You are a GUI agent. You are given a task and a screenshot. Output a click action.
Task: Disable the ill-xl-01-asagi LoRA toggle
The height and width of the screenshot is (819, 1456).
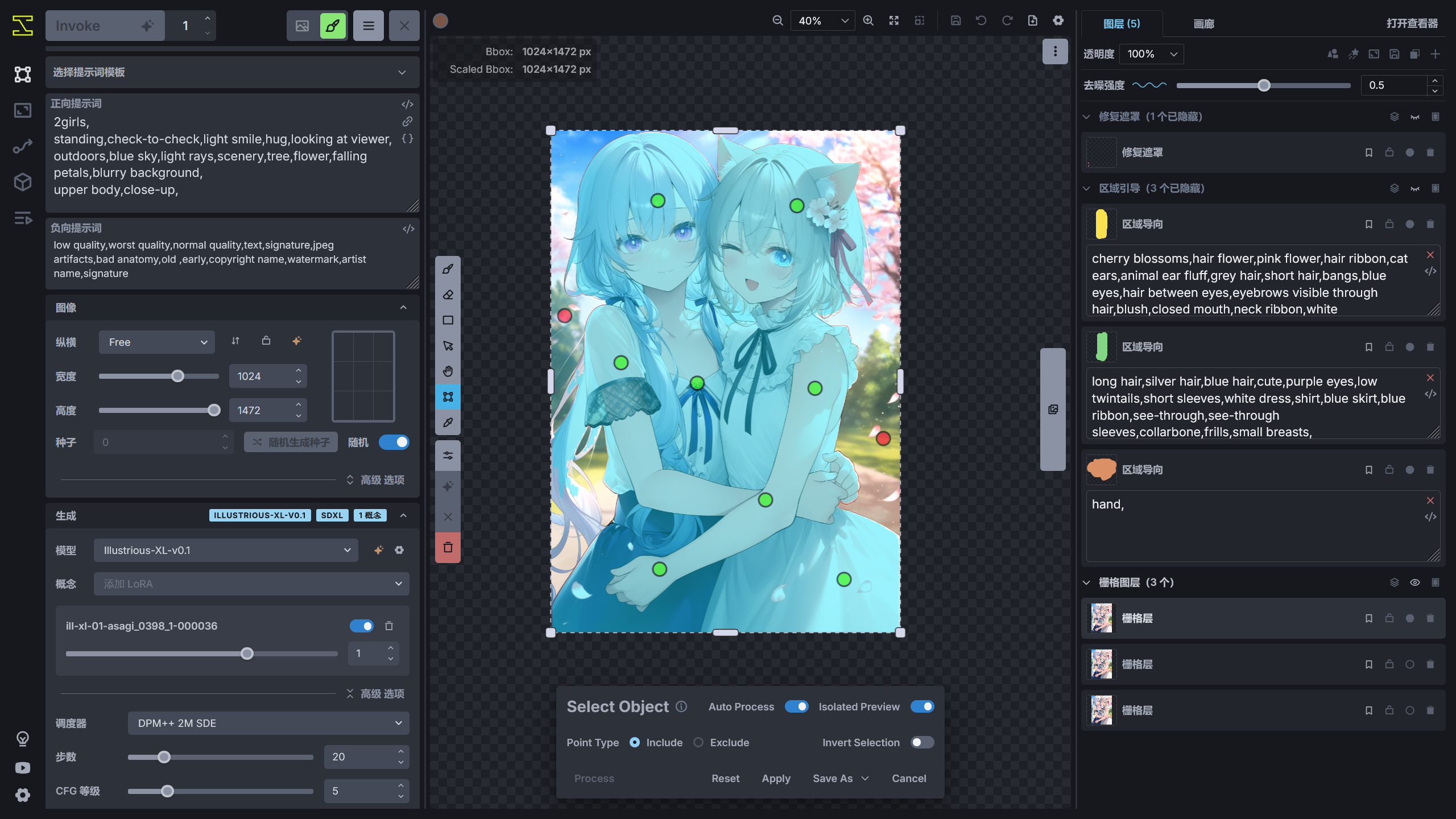pos(362,626)
